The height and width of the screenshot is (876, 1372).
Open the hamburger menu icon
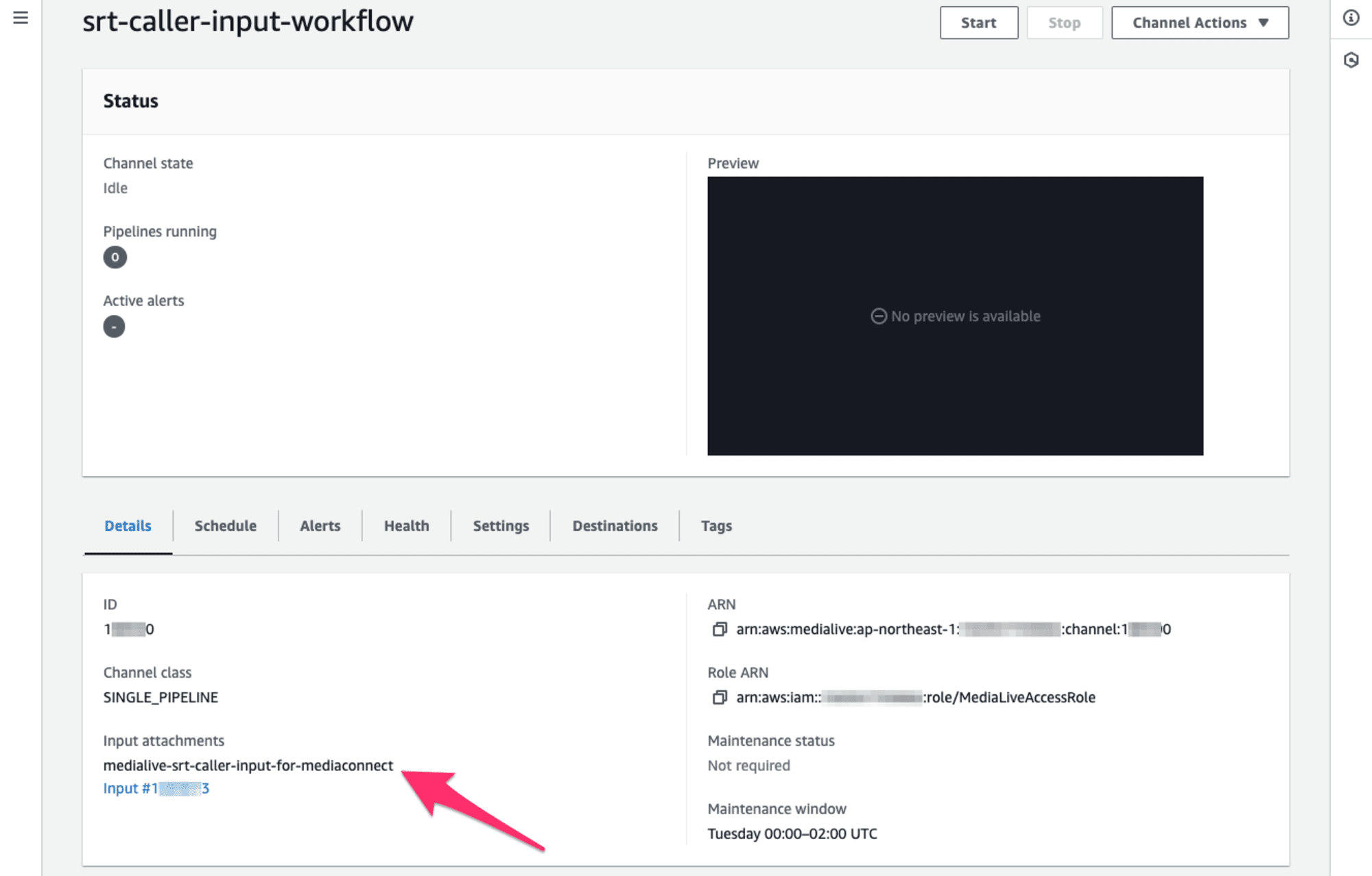coord(21,18)
